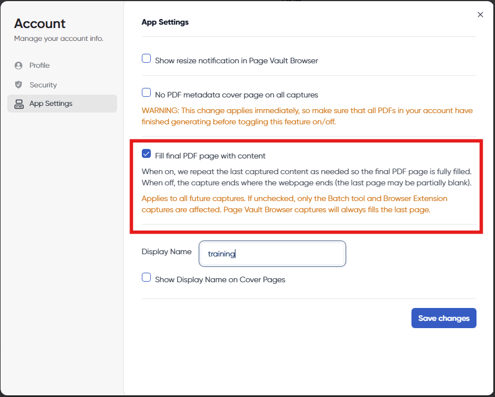Screen dimensions: 495x397
Task: Close the Account dialog with X
Action: point(480,14)
